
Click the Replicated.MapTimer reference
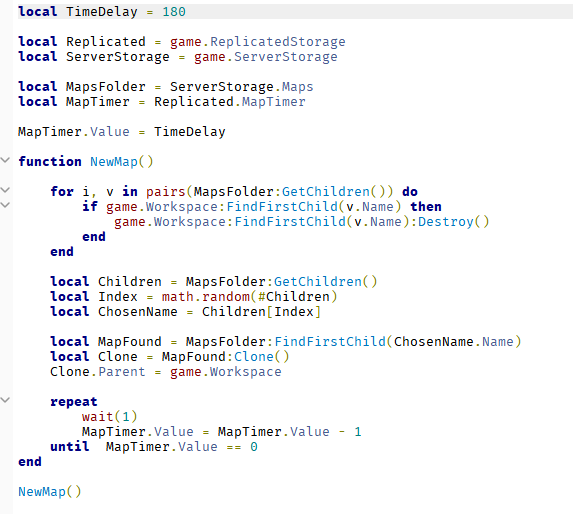(230, 102)
